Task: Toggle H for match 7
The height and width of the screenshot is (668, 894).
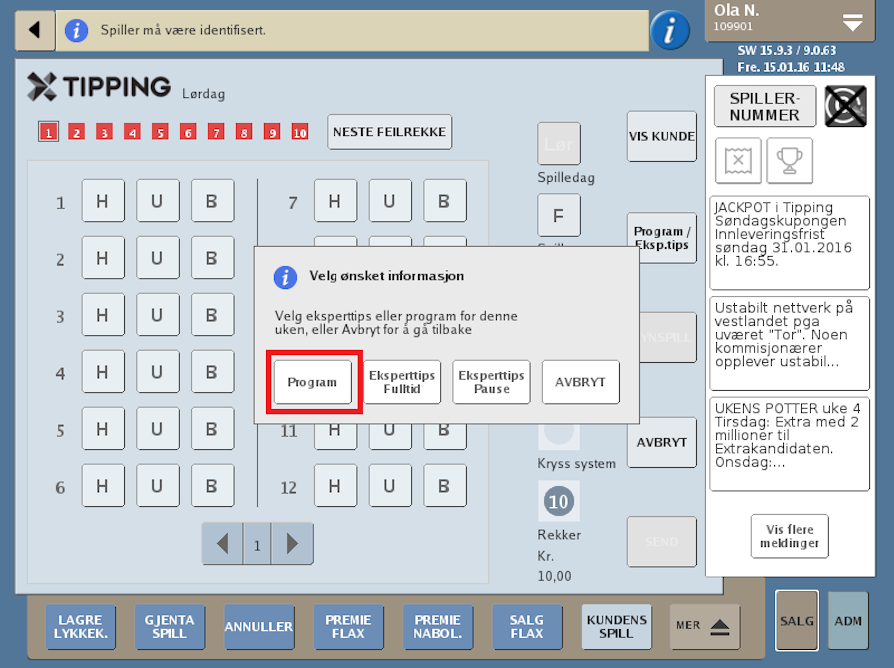Action: click(335, 201)
